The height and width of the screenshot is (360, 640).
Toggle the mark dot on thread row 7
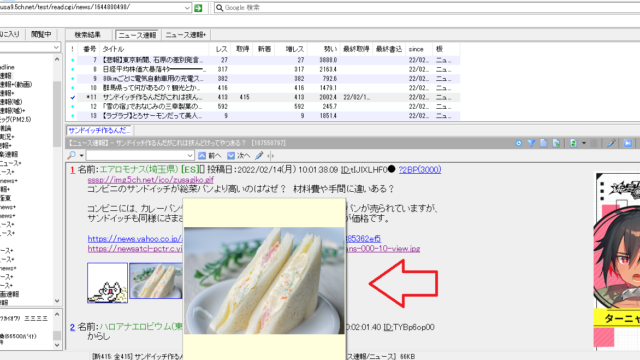[73, 60]
